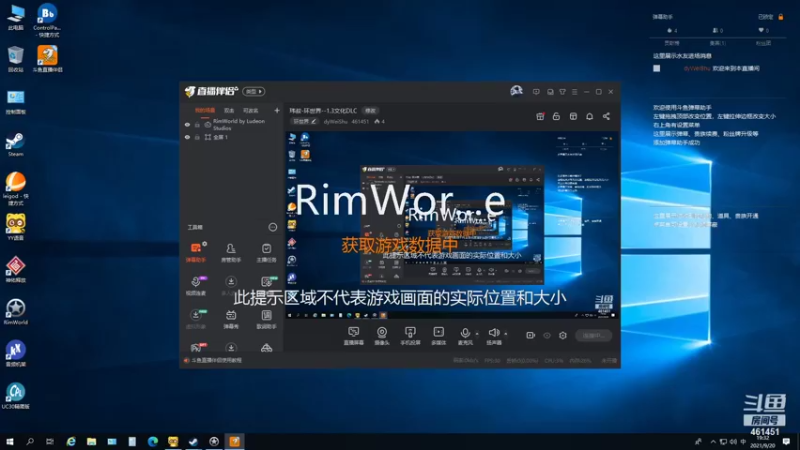Open the message icon in title bar
The width and height of the screenshot is (800, 450).
pos(536,92)
